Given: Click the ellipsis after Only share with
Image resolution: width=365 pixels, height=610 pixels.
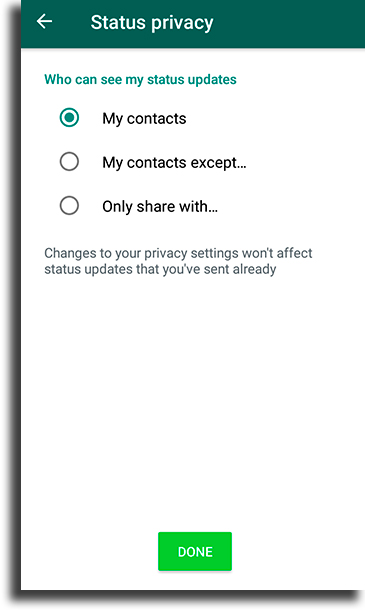Looking at the screenshot, I should click(213, 210).
